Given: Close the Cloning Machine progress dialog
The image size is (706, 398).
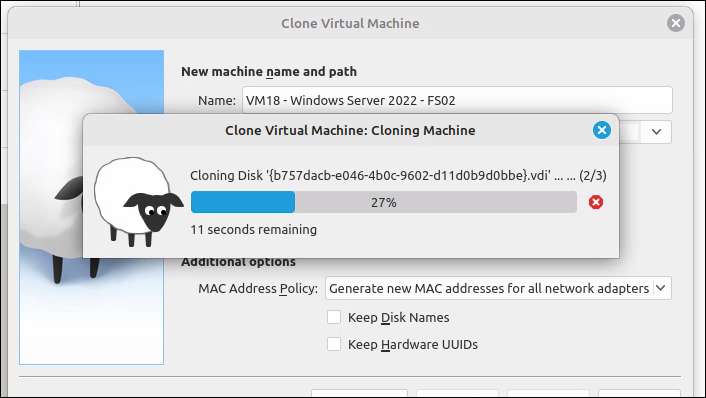Looking at the screenshot, I should pyautogui.click(x=602, y=130).
